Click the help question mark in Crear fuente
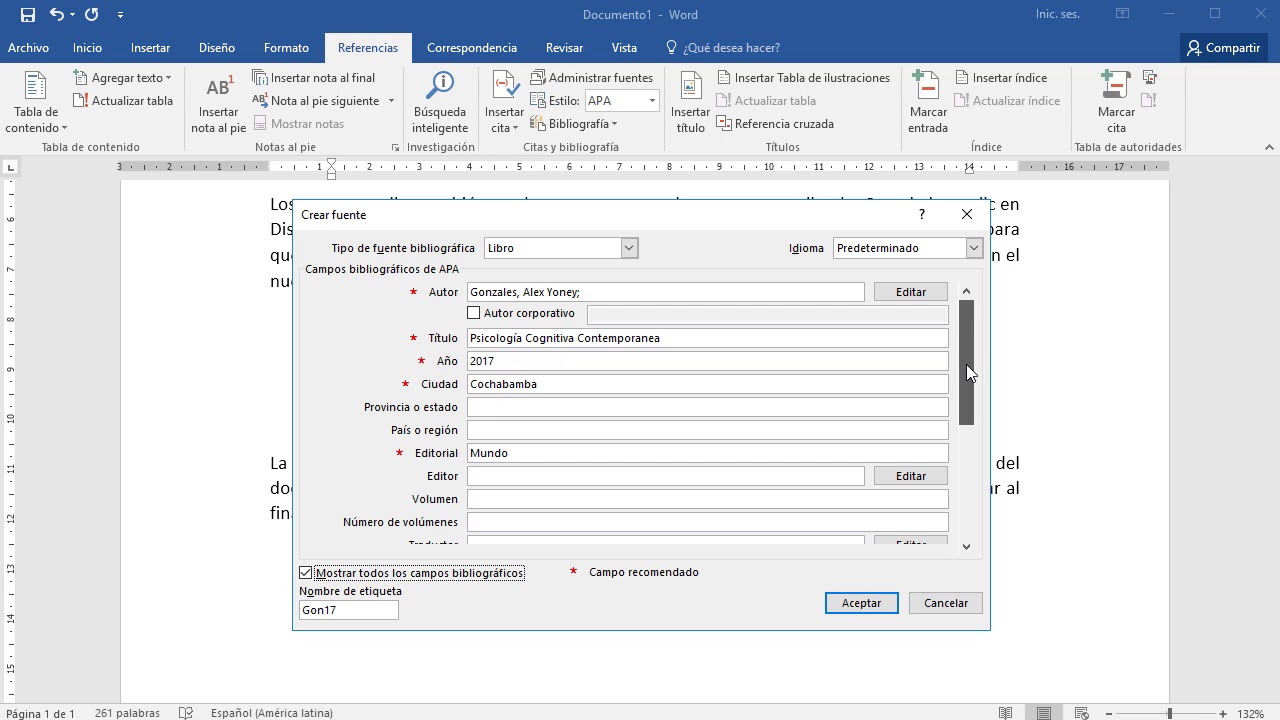Image resolution: width=1280 pixels, height=720 pixels. pos(921,215)
